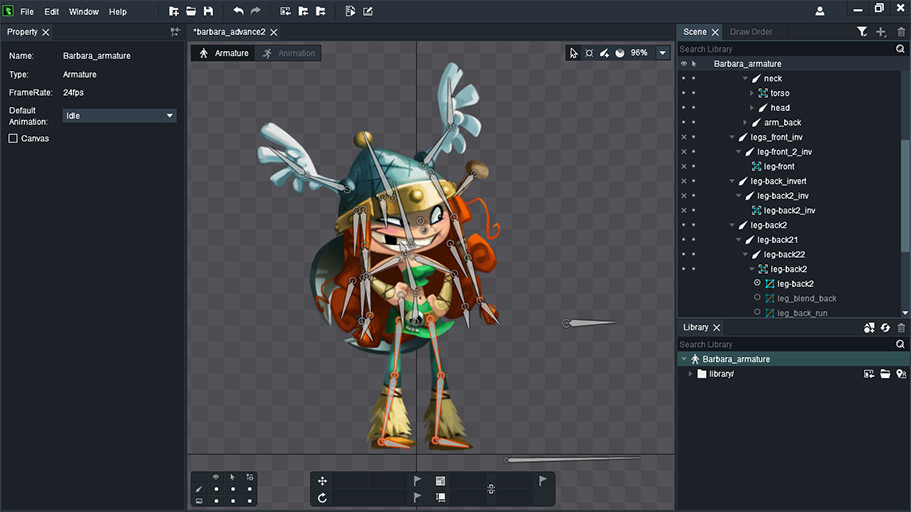Click the preview/publish play-document icon

click(x=350, y=11)
